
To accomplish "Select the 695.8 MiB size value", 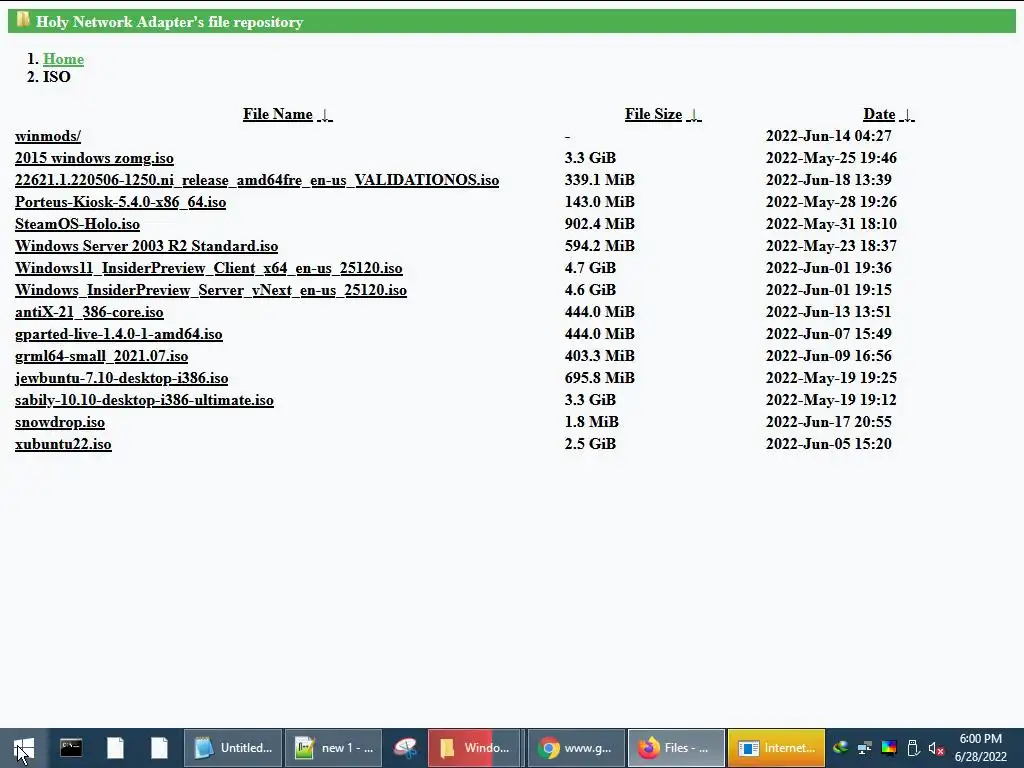I will (600, 378).
